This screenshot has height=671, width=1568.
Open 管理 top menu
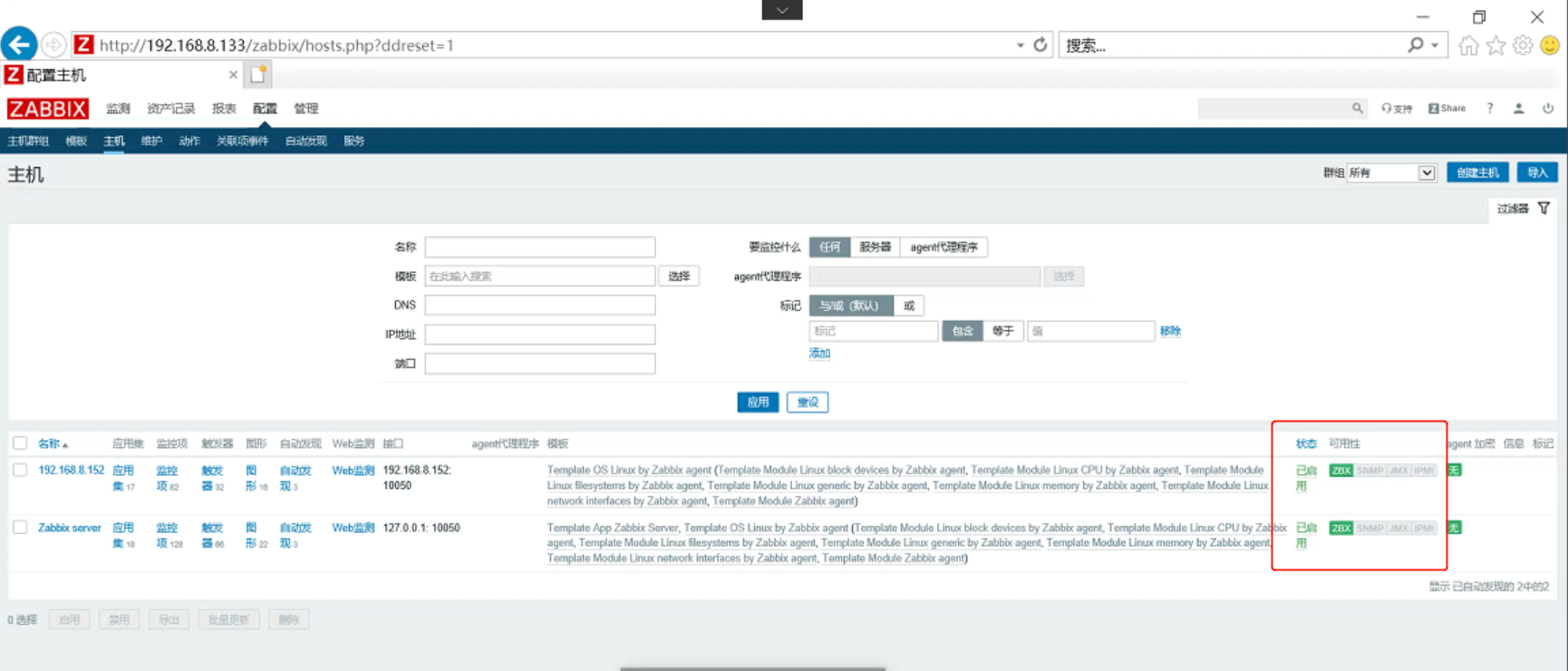click(305, 109)
